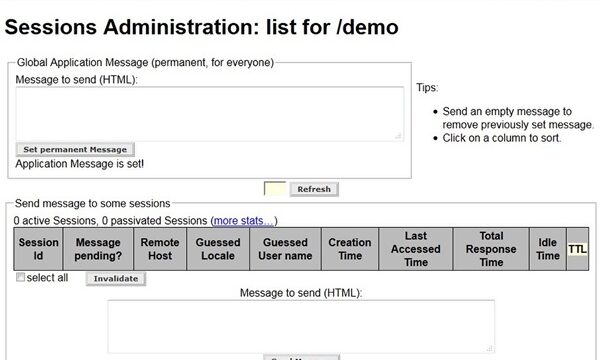Sort by Total Response Time column

[491, 249]
